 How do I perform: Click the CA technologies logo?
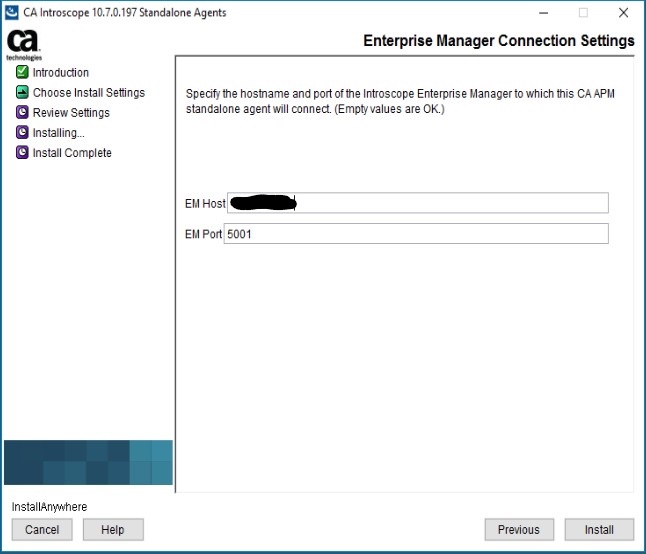coord(24,45)
